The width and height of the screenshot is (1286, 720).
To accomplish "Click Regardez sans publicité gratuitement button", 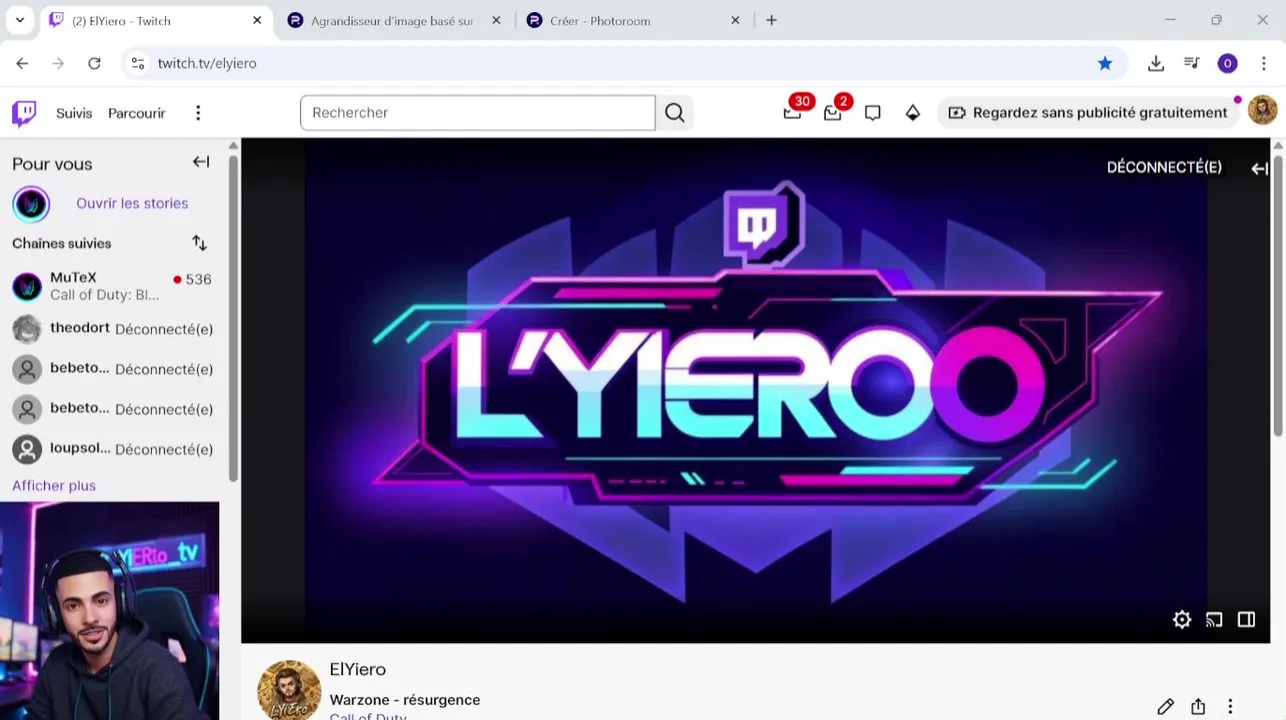I will 1088,113.
